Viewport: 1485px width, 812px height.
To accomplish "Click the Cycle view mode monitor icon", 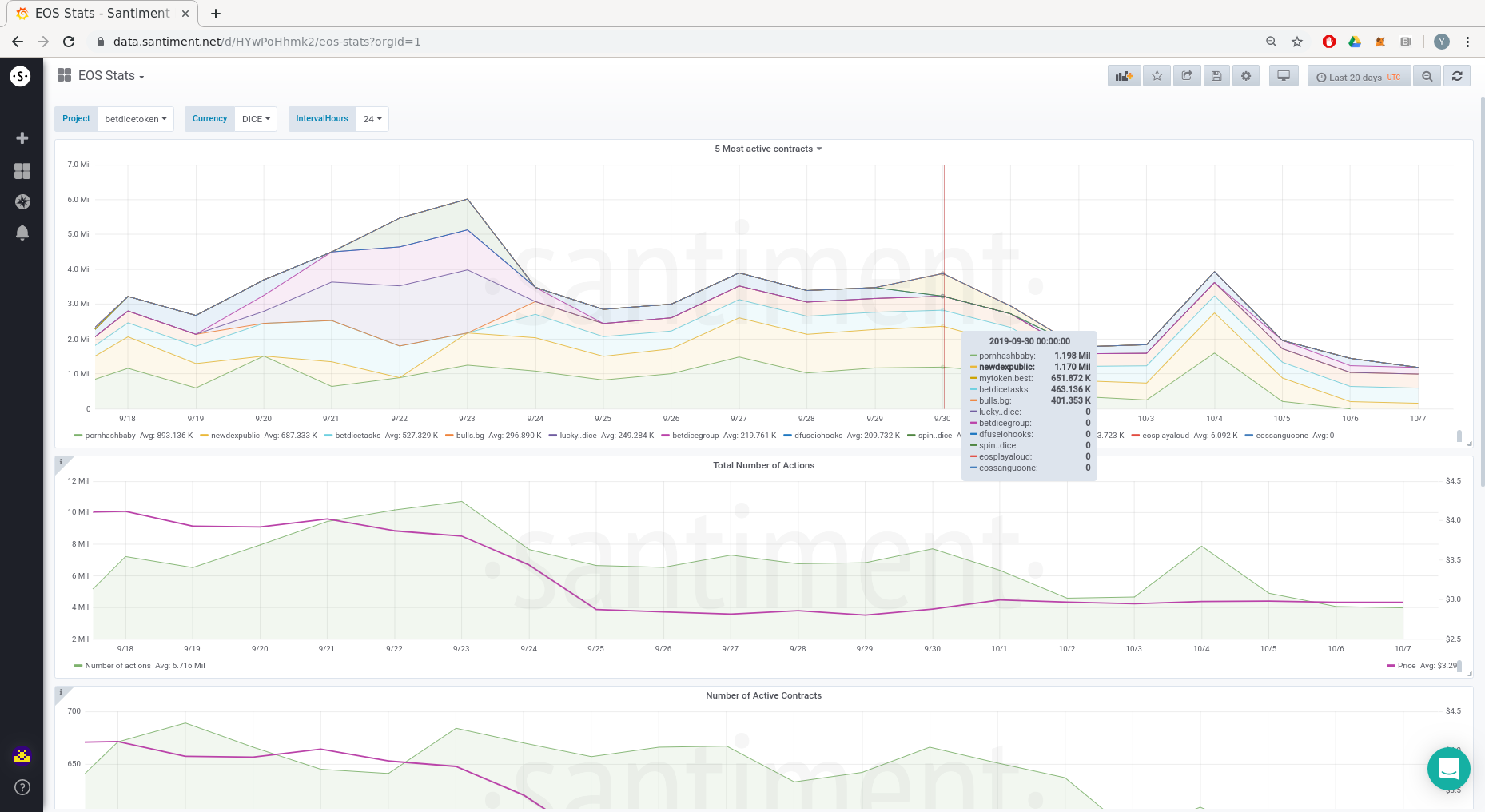I will coord(1284,76).
